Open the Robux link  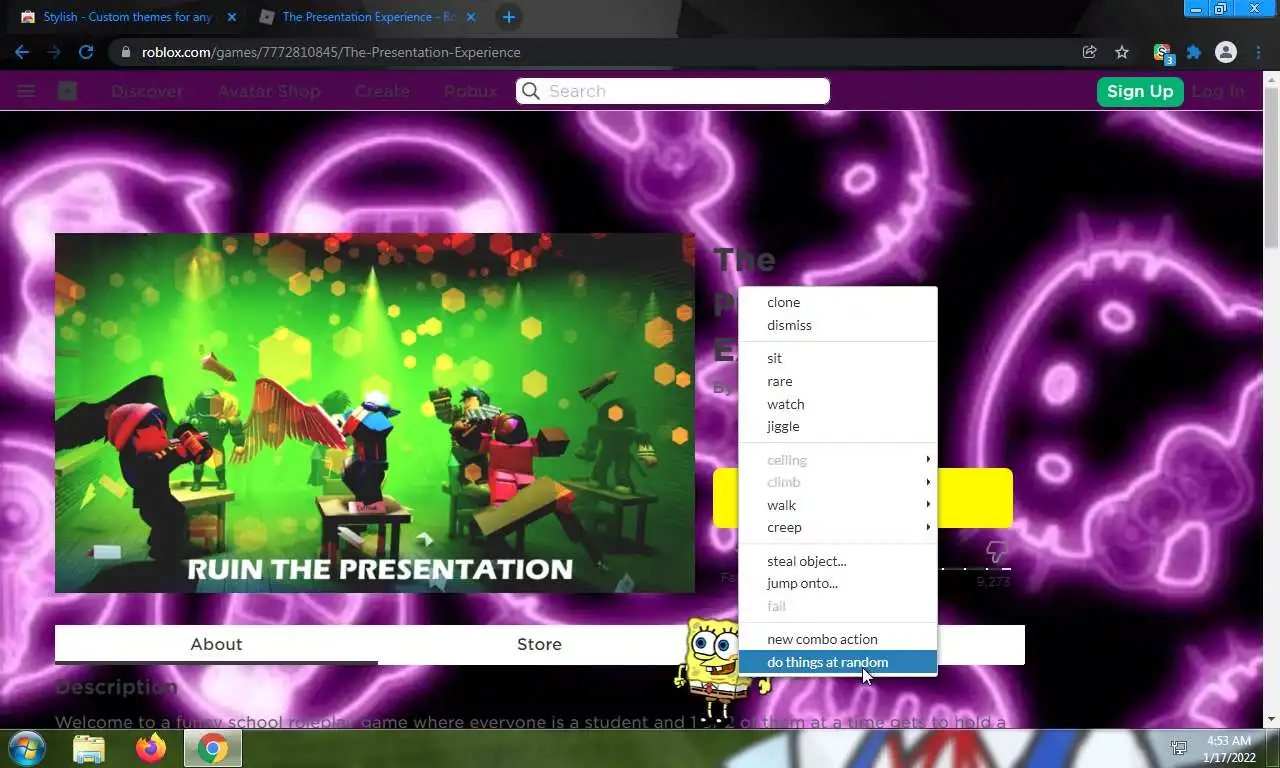470,91
